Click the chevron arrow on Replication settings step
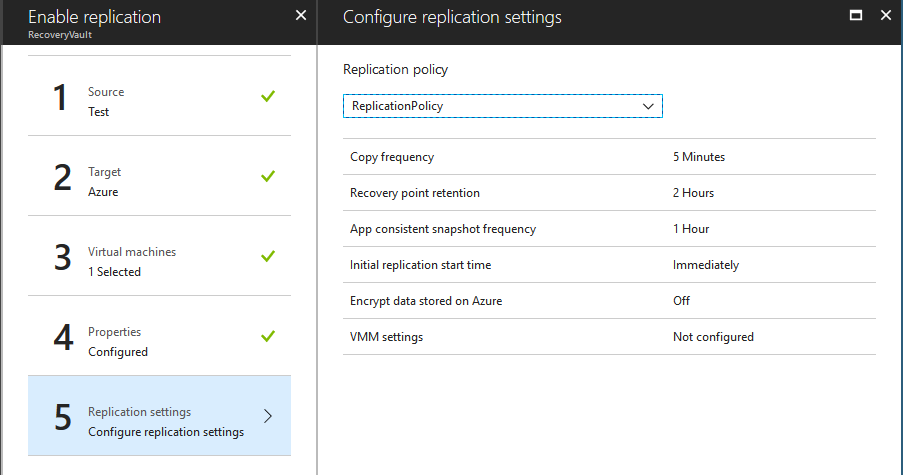 [268, 416]
